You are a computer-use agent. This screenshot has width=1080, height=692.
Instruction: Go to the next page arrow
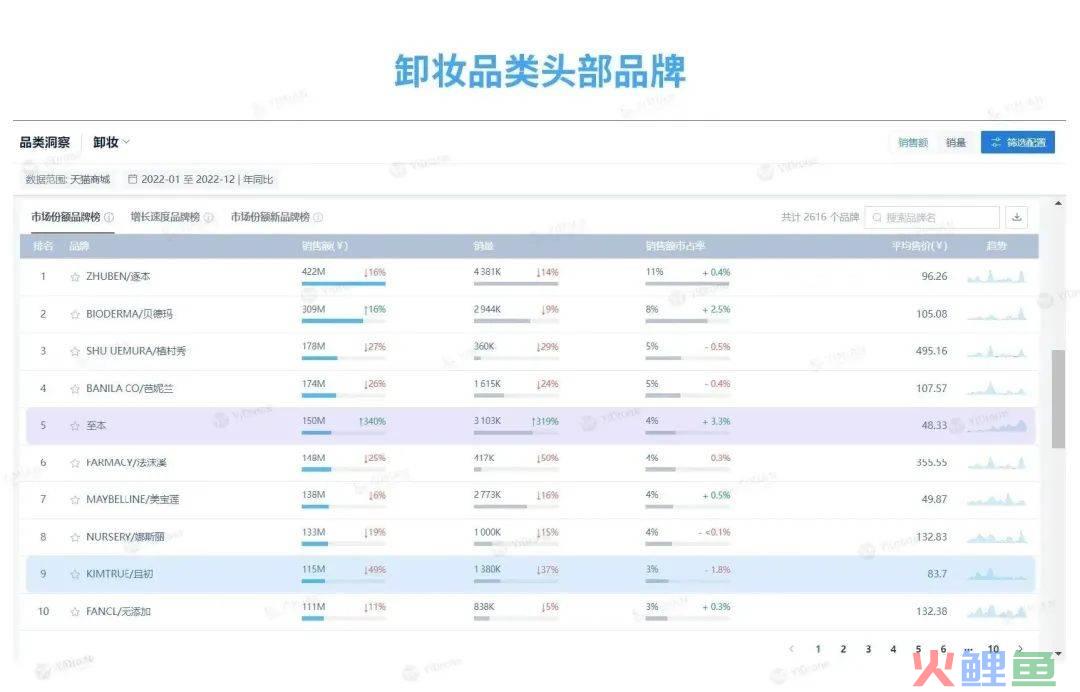coord(1019,649)
